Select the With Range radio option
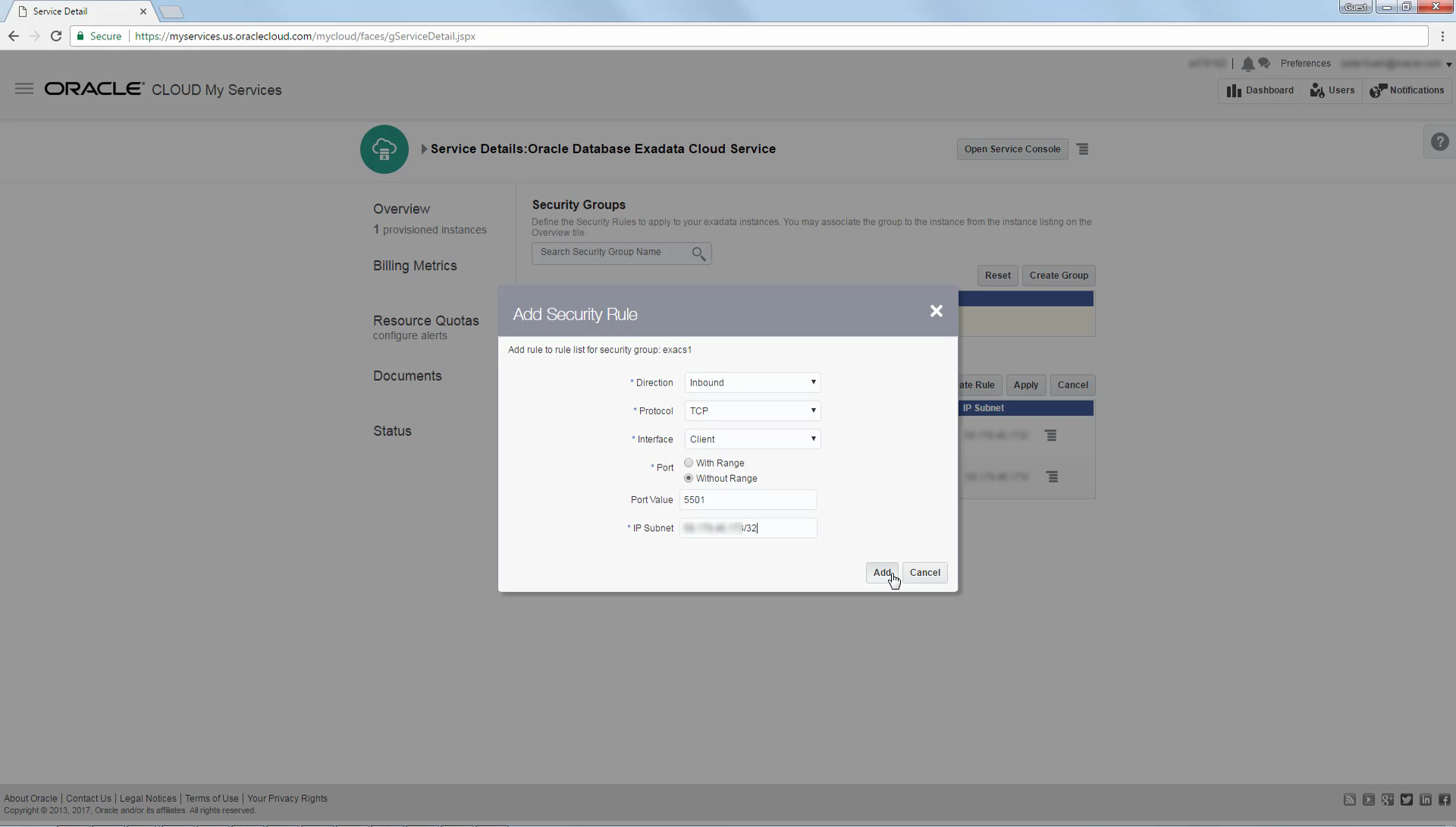 (689, 463)
